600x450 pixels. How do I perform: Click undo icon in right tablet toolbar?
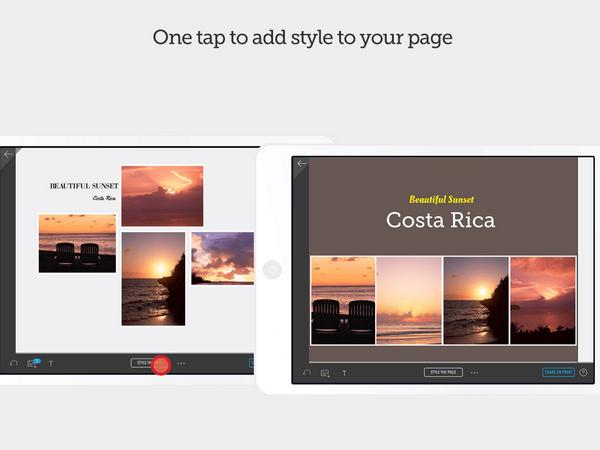pos(307,372)
